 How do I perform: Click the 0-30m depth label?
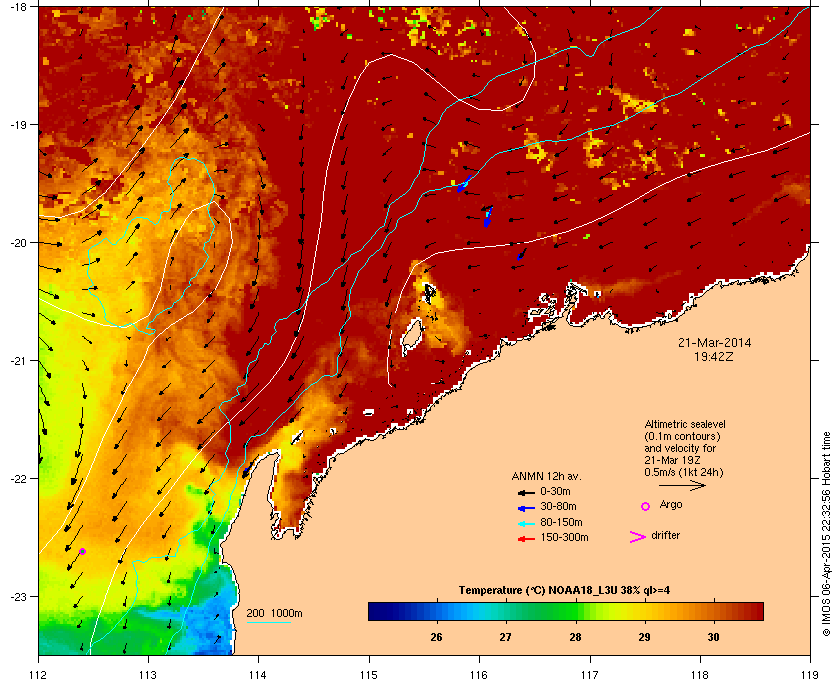point(555,491)
